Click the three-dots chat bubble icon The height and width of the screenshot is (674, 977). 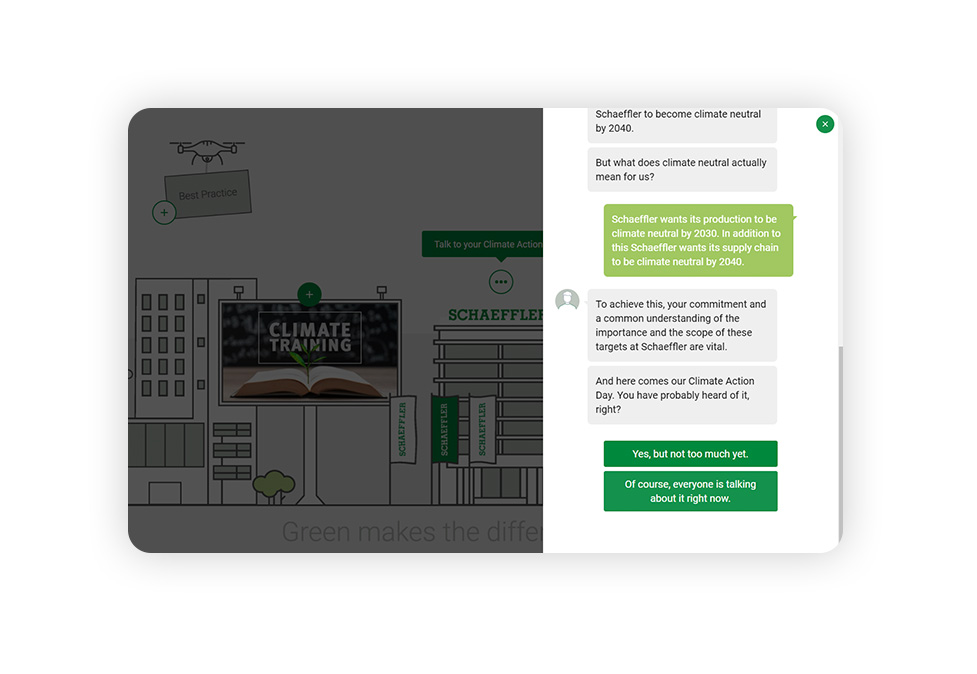(501, 282)
